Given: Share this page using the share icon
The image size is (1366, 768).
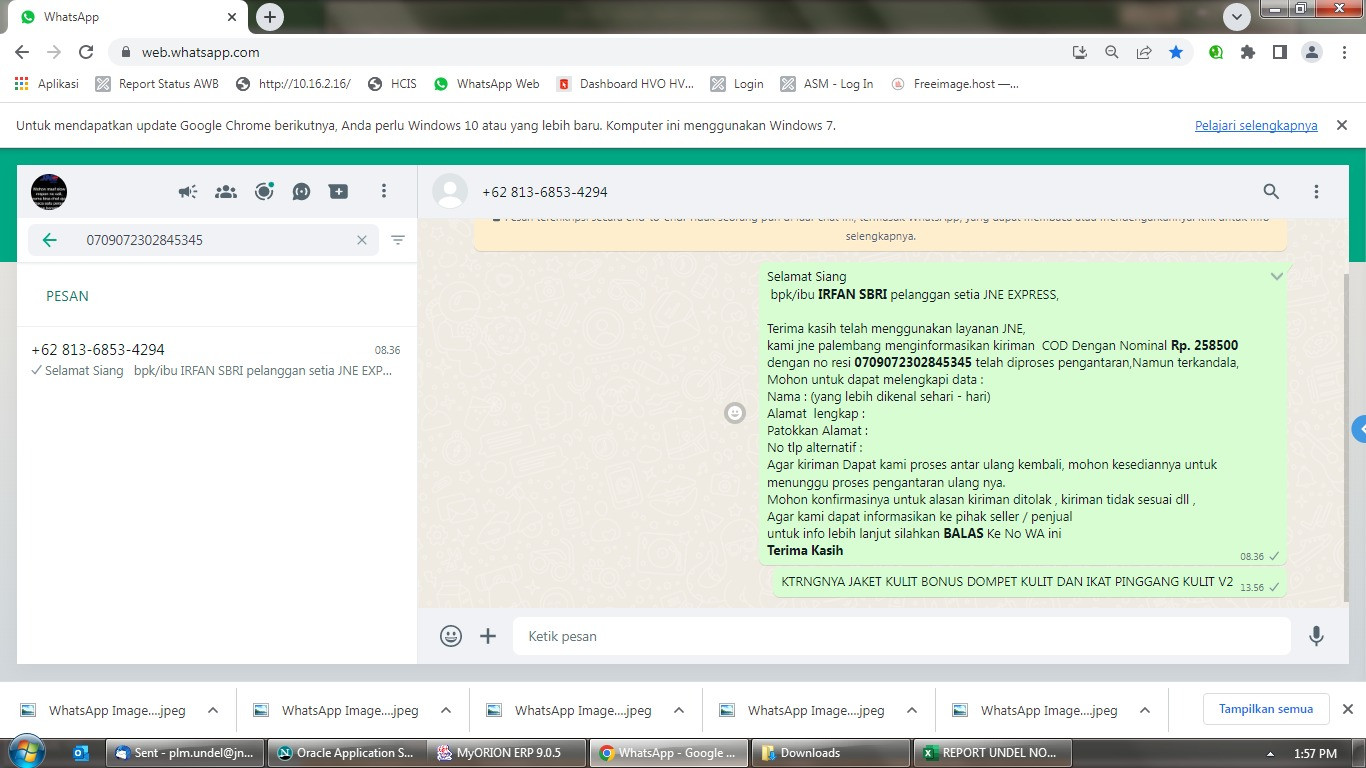Looking at the screenshot, I should pyautogui.click(x=1143, y=52).
